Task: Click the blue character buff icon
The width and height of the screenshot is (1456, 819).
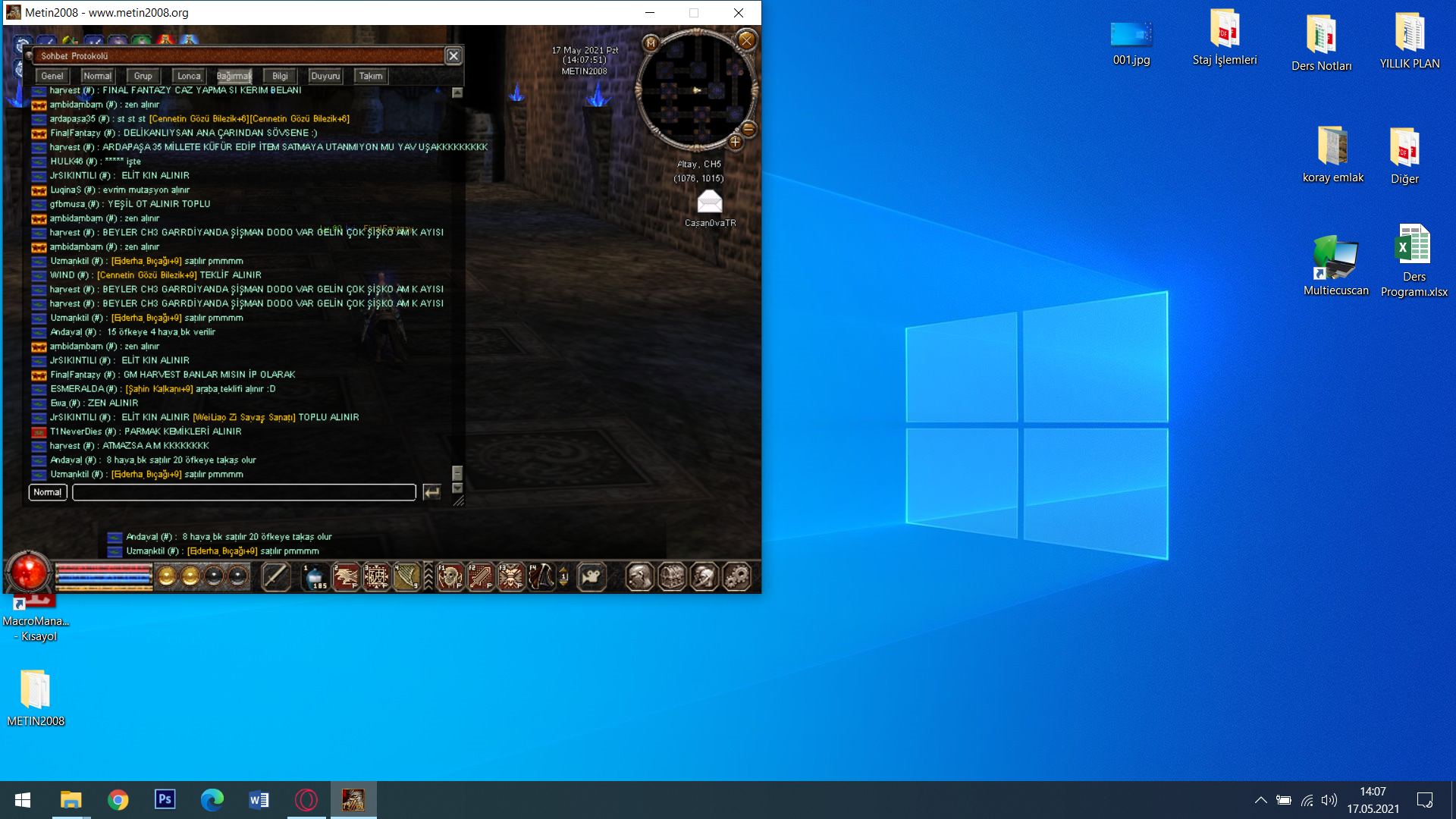Action: [189, 39]
